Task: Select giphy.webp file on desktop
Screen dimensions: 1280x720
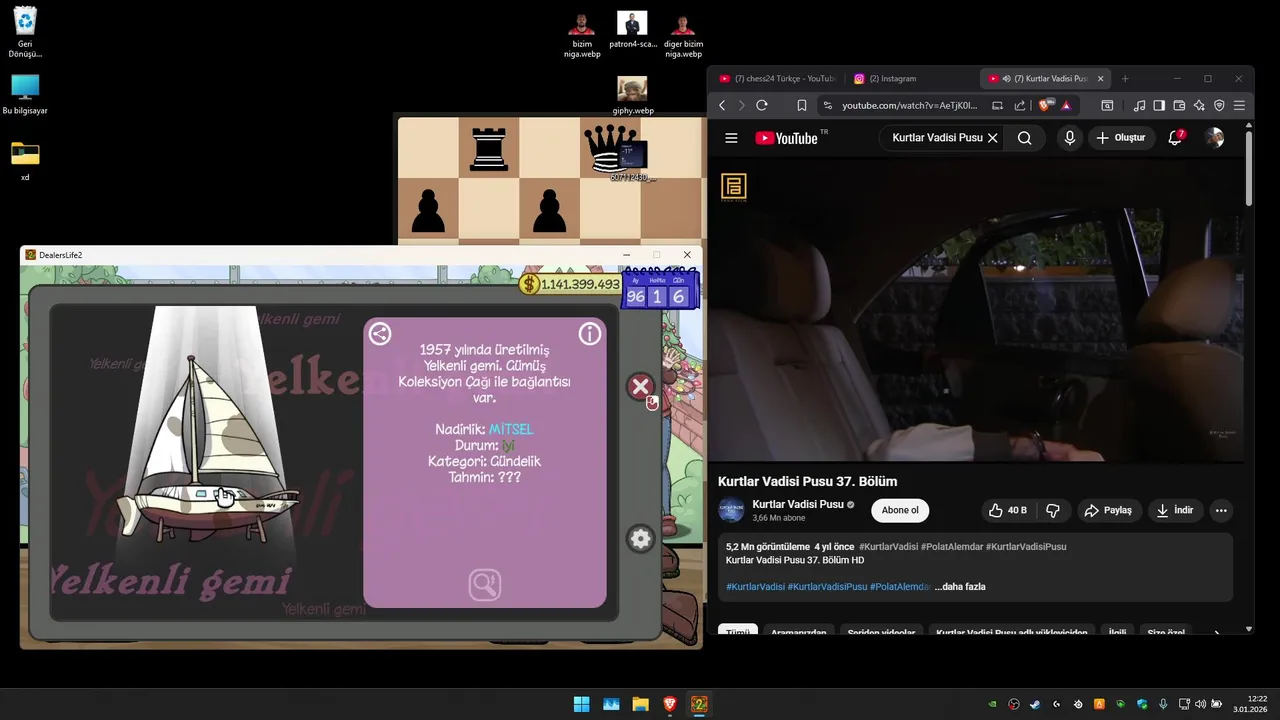Action: [632, 96]
